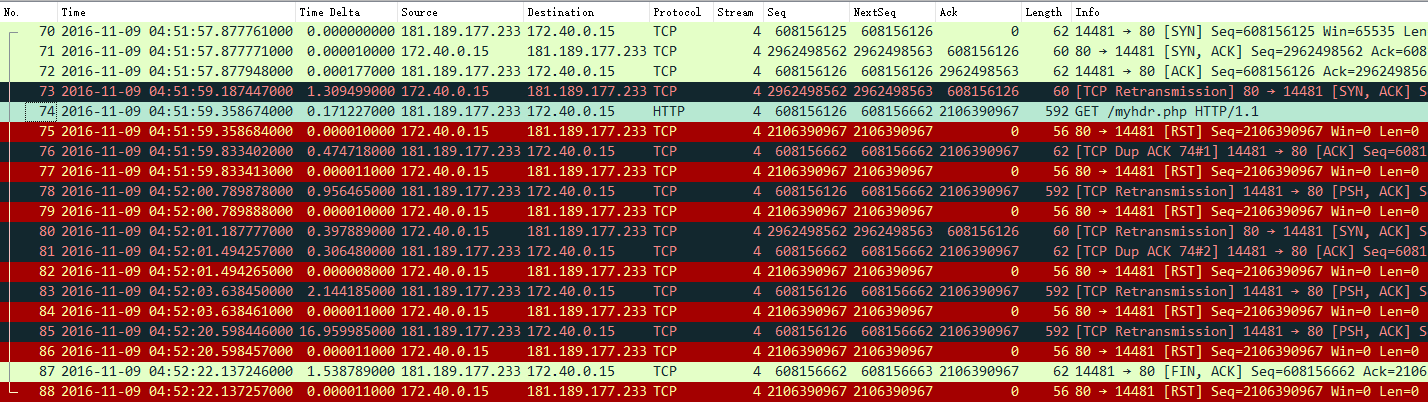Image resolution: width=1428 pixels, height=404 pixels.
Task: Sort by the Length column header
Action: [x=1046, y=12]
